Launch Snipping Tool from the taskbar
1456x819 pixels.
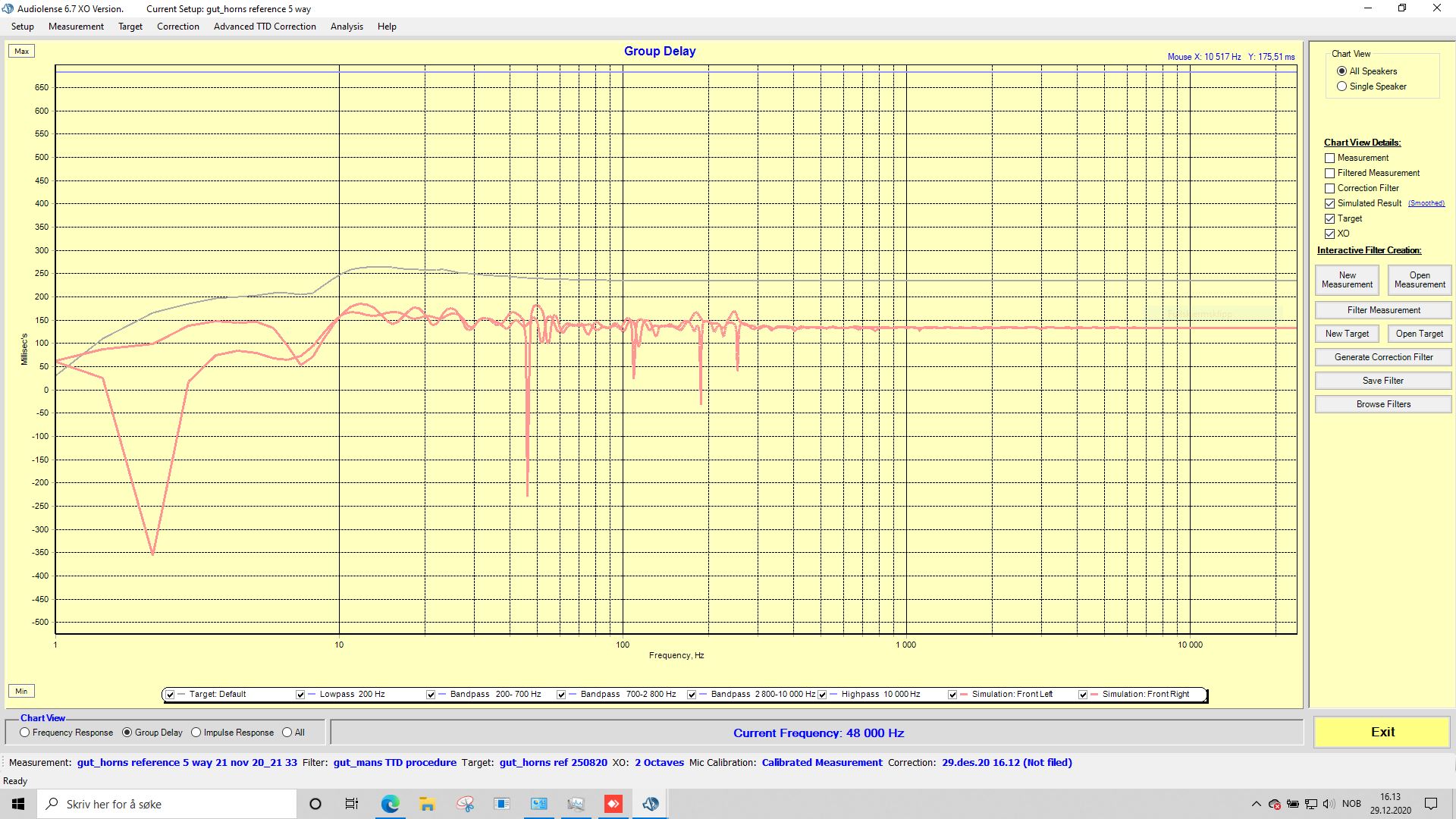(x=465, y=804)
